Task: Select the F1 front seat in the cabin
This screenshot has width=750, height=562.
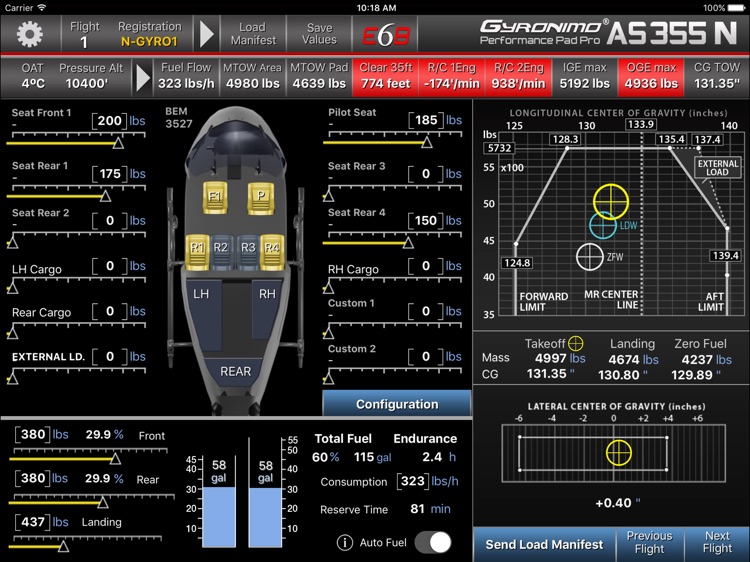Action: [x=215, y=197]
